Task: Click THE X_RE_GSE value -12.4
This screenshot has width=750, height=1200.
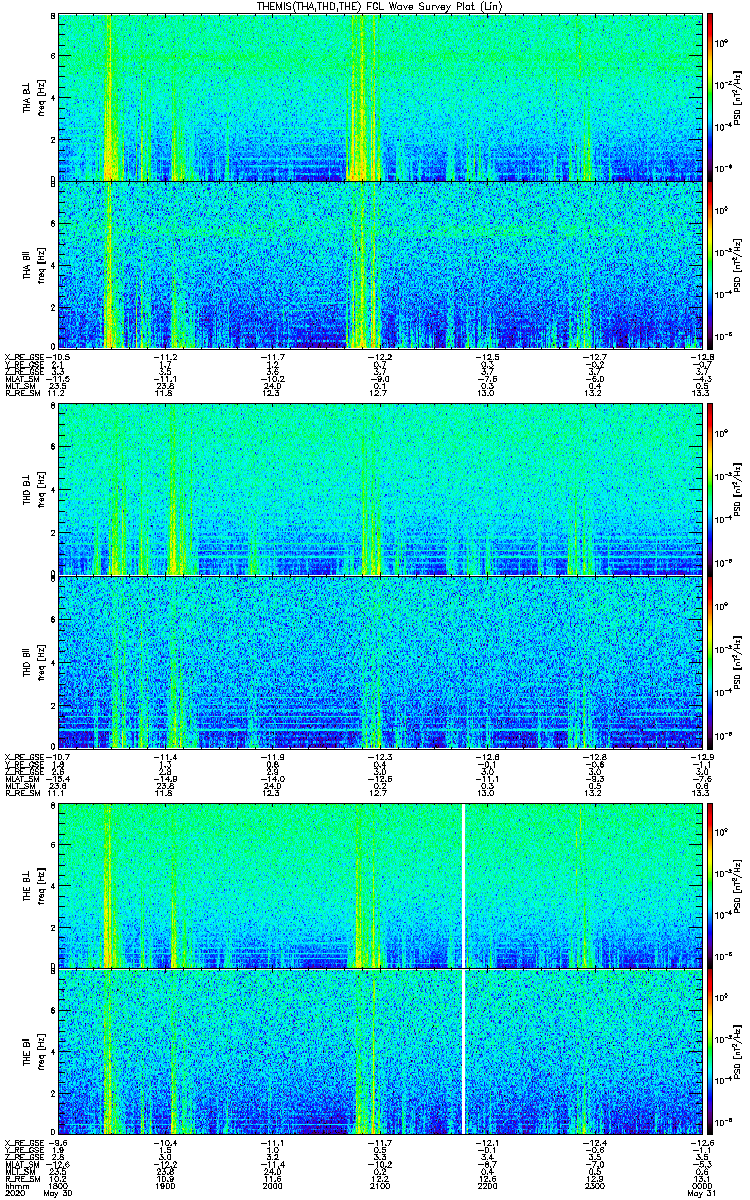Action: (593, 1142)
